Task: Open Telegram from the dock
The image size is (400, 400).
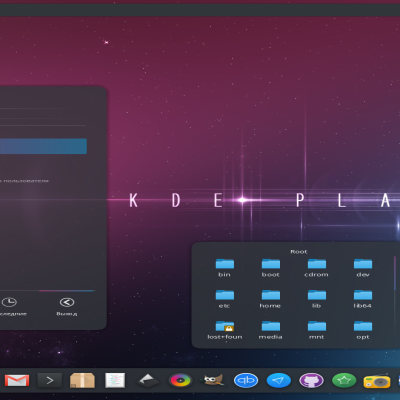Action: (x=279, y=380)
